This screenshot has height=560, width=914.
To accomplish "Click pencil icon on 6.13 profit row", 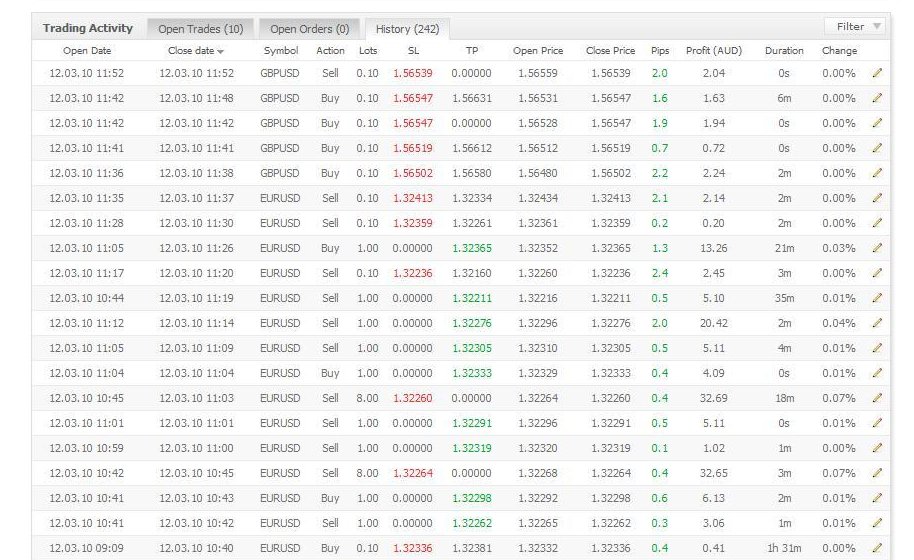I will coord(877,498).
